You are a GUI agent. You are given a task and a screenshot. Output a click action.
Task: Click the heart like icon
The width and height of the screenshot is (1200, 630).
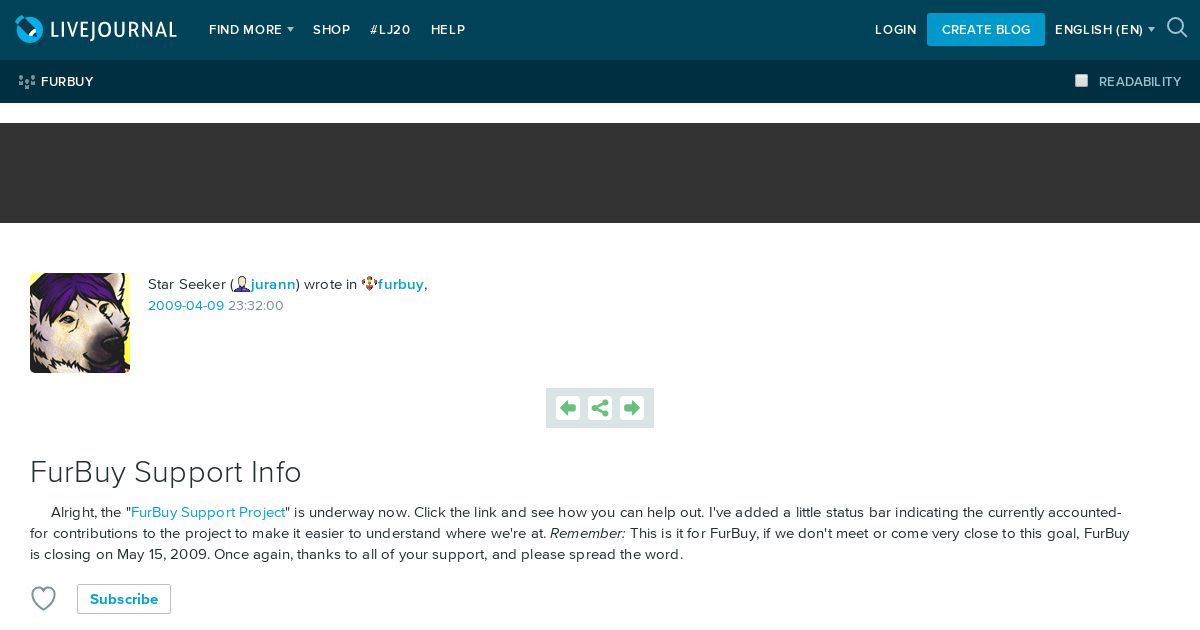43,598
